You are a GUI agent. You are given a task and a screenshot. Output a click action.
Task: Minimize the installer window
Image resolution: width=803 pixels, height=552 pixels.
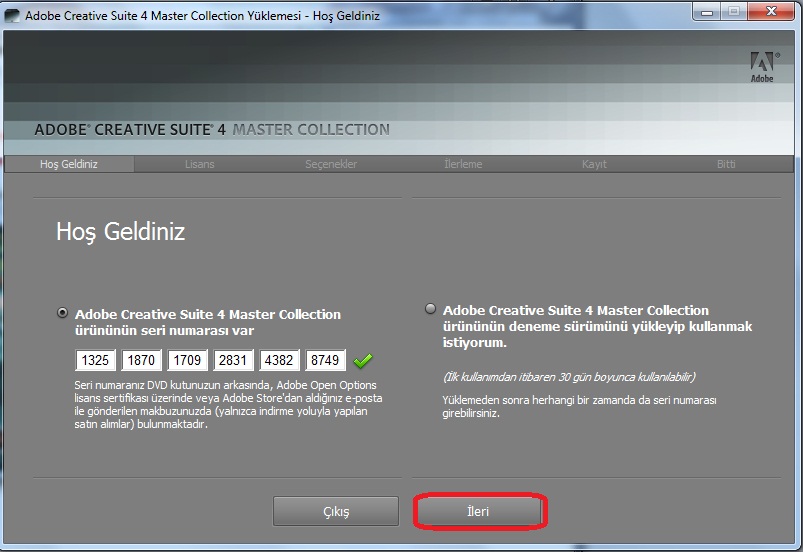(x=707, y=12)
